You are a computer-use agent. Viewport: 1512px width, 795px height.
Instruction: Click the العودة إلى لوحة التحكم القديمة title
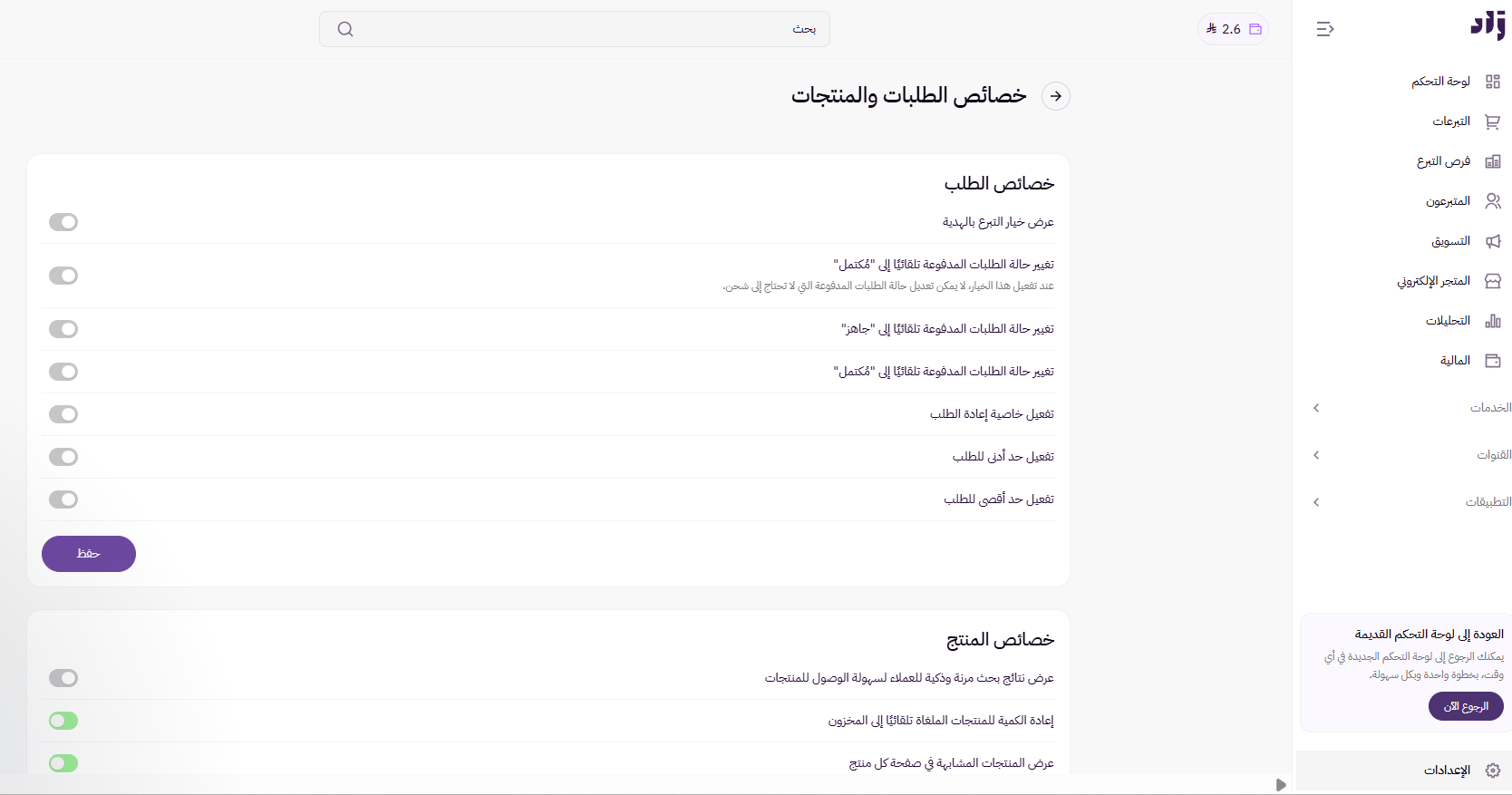1430,635
